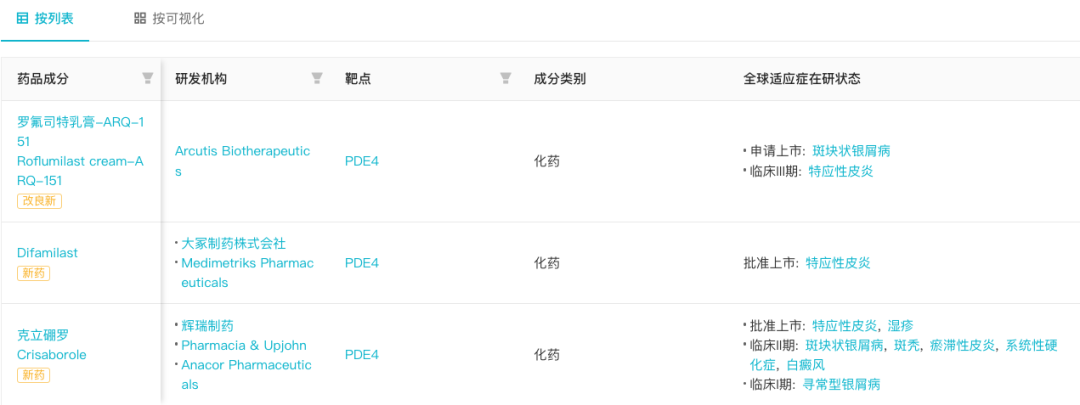Click the 改良新 tag
Viewport: 1080px width, 405px height.
click(39, 201)
